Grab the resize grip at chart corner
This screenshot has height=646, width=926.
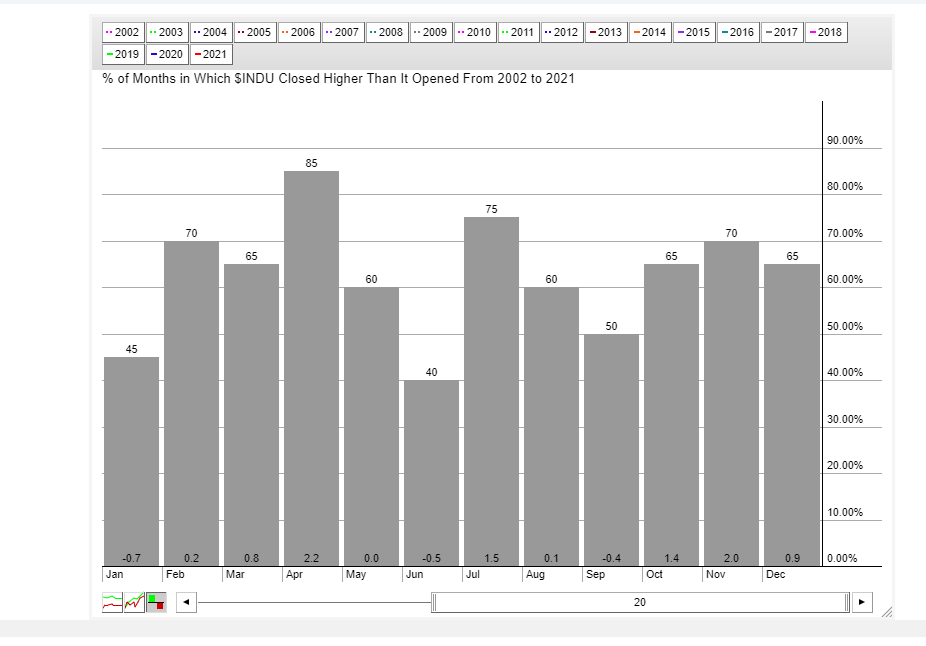point(885,612)
